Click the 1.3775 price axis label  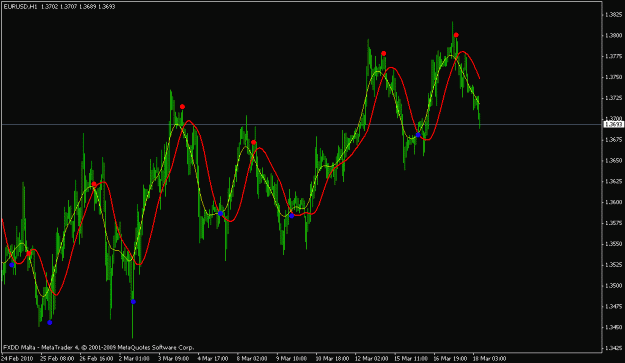tap(613, 56)
